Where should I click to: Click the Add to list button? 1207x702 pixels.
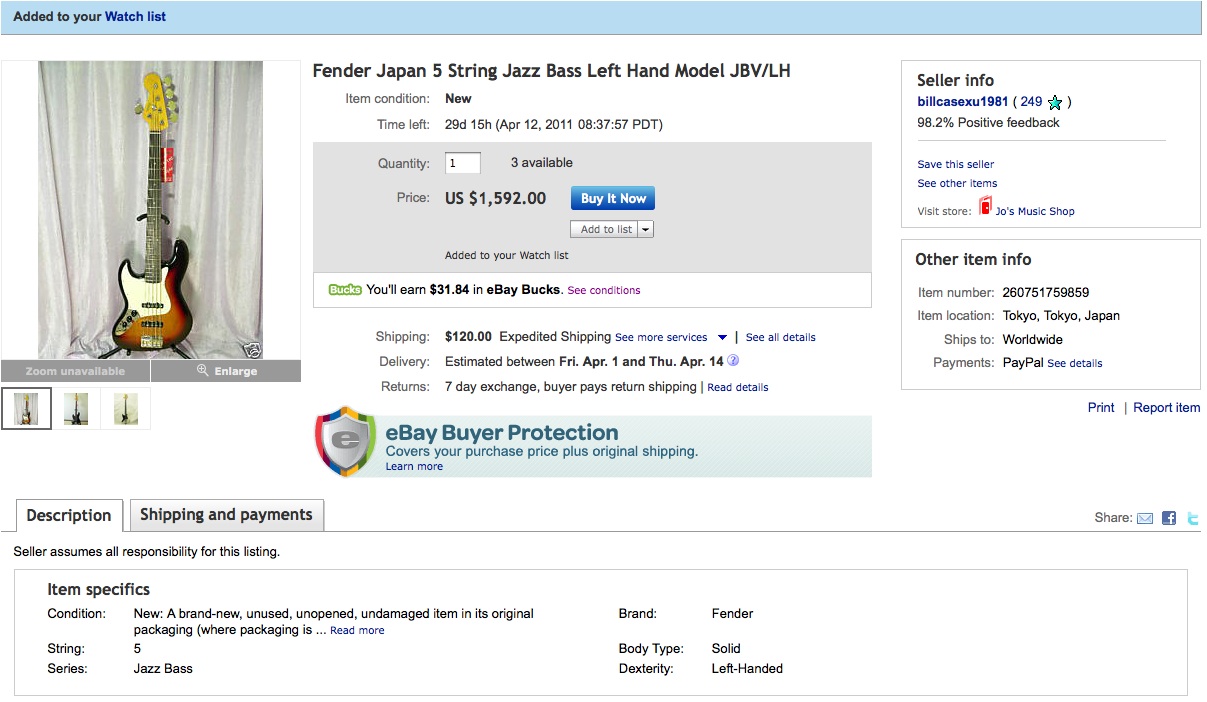(606, 229)
